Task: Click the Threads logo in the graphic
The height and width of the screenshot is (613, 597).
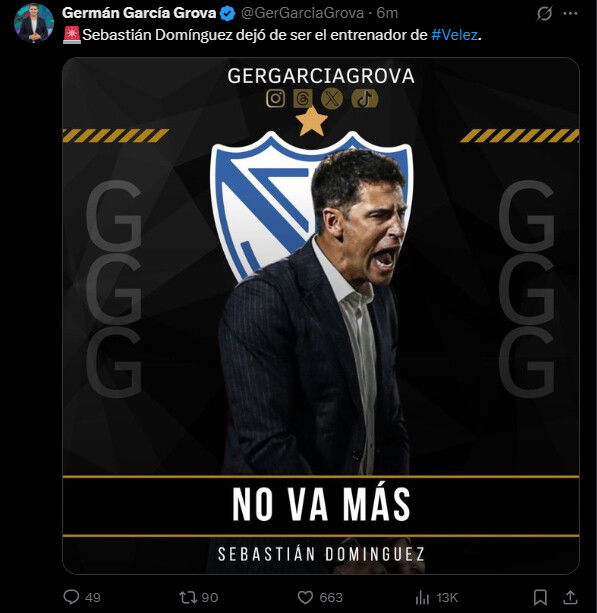Action: pyautogui.click(x=303, y=99)
